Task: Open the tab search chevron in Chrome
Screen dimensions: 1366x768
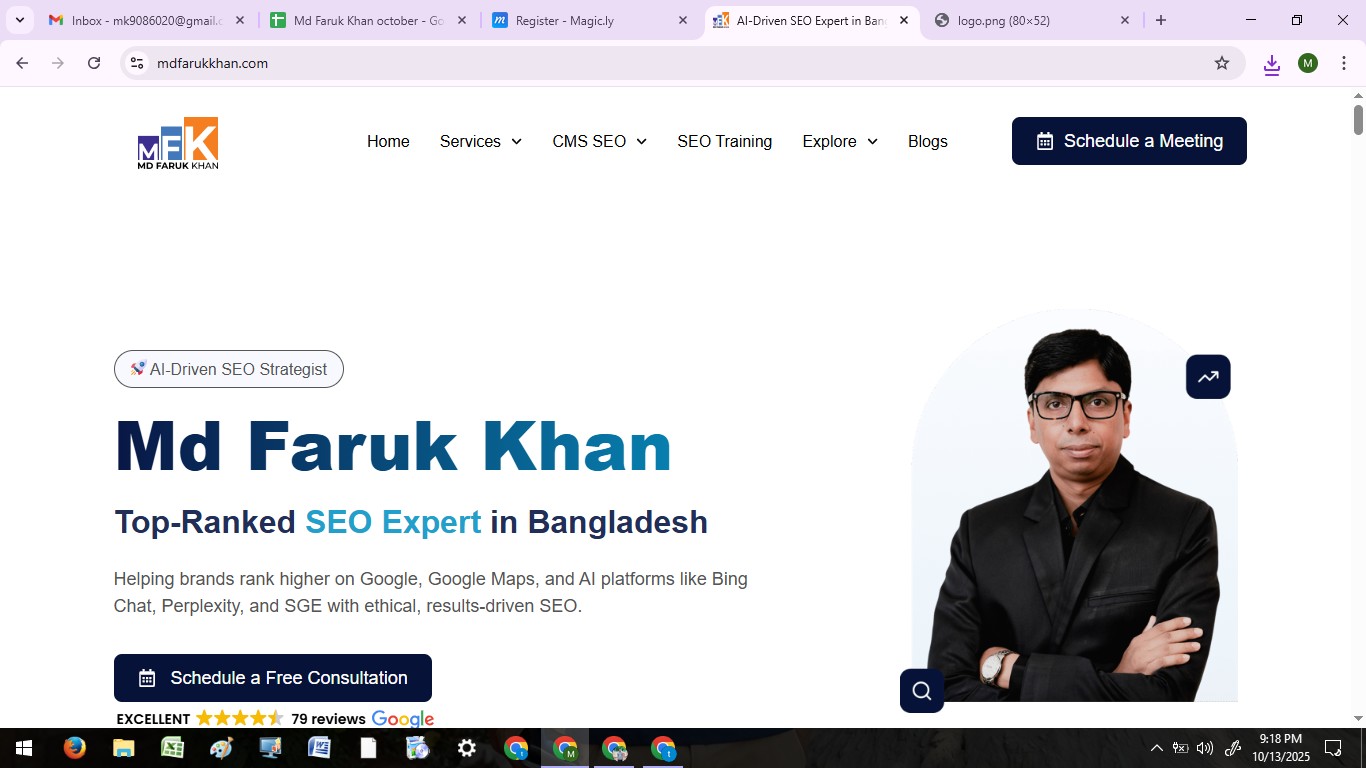Action: click(20, 20)
